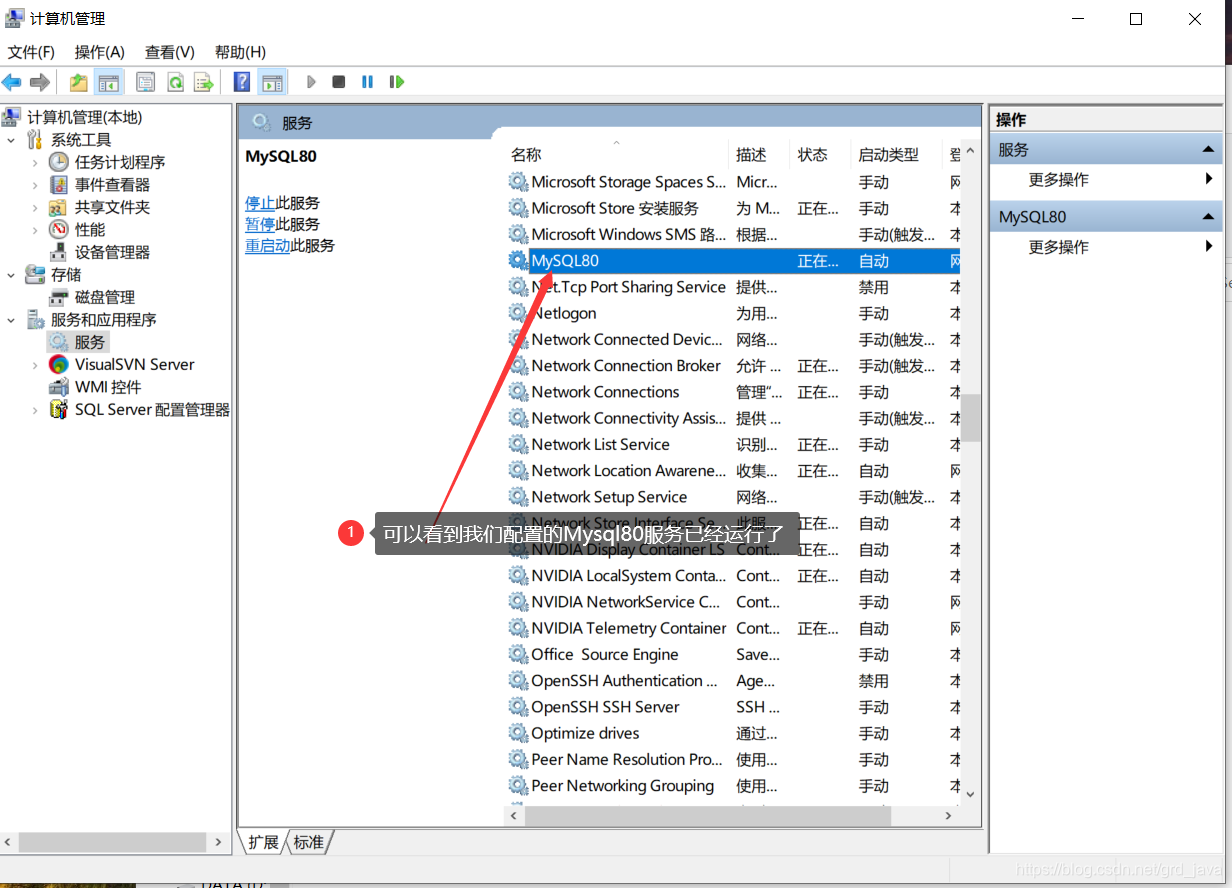Click the SQL Server 配置管理器 icon
Image resolution: width=1232 pixels, height=888 pixels.
click(59, 410)
